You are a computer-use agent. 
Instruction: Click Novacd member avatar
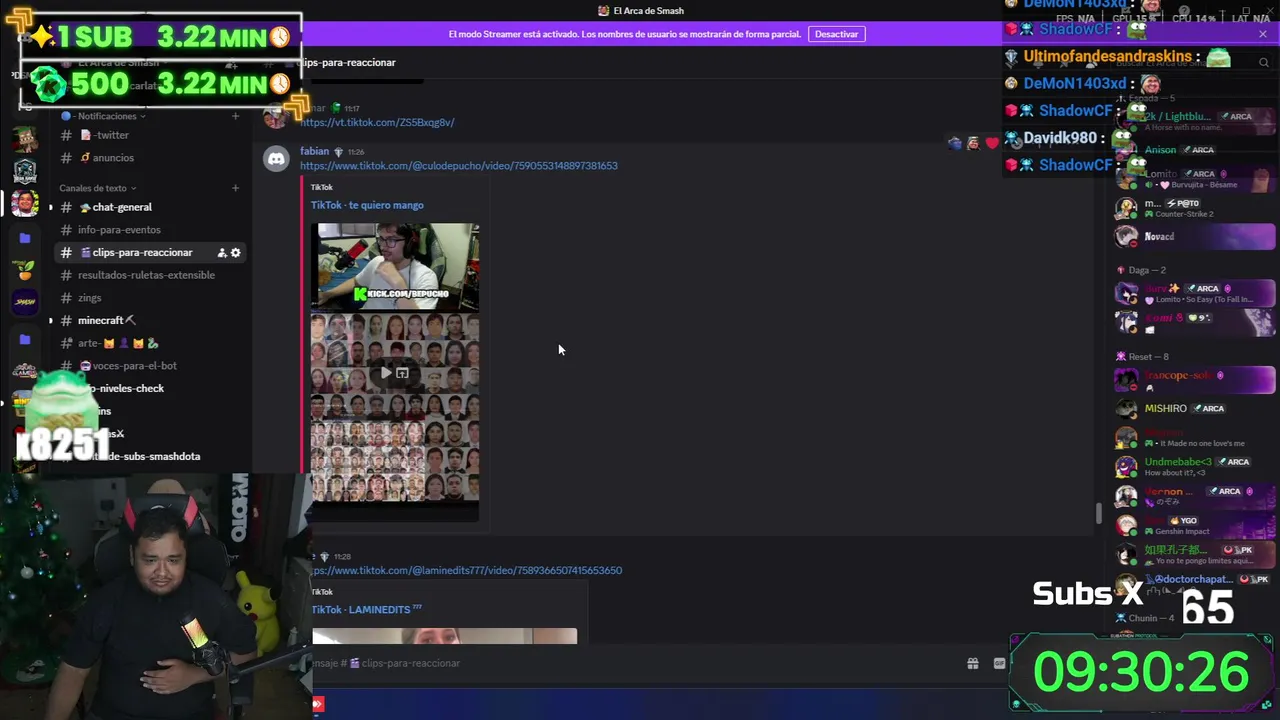click(x=1127, y=237)
